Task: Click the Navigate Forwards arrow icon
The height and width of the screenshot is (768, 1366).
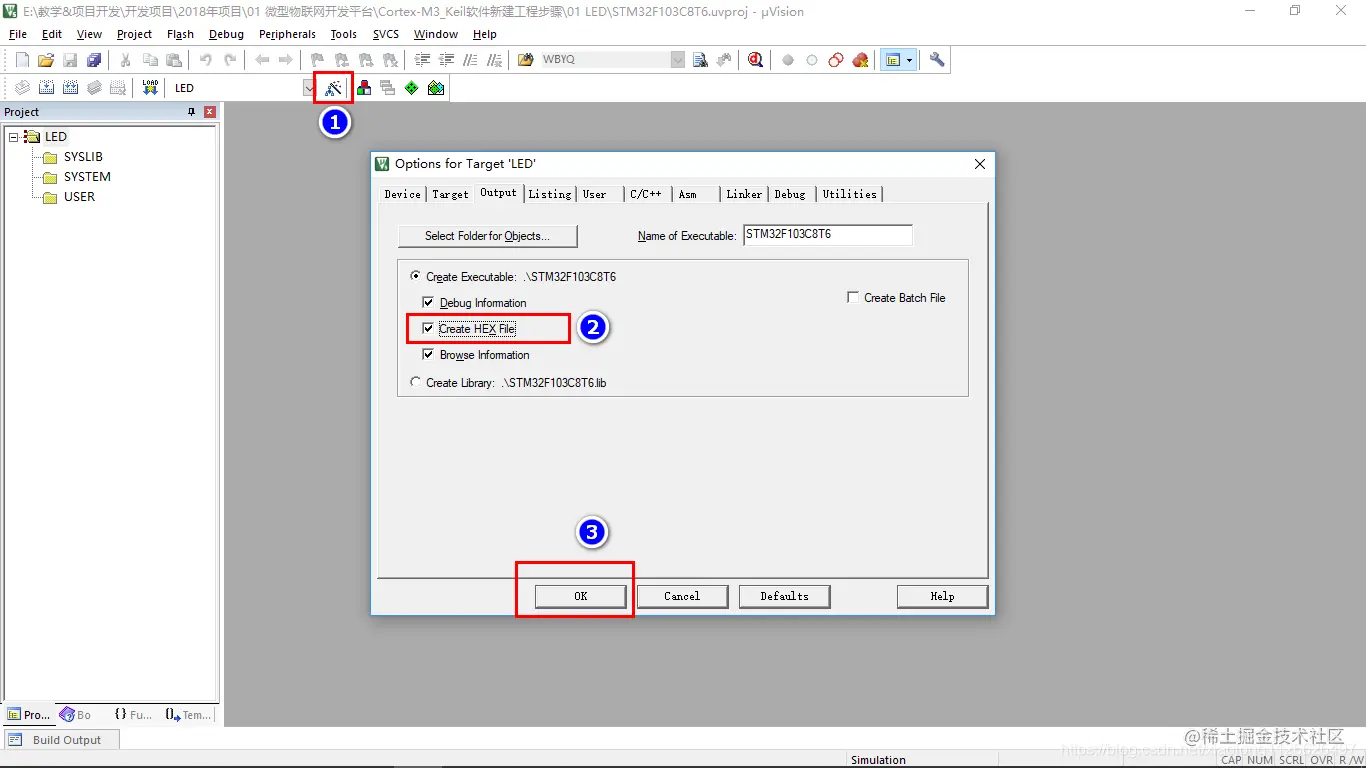Action: (x=286, y=60)
